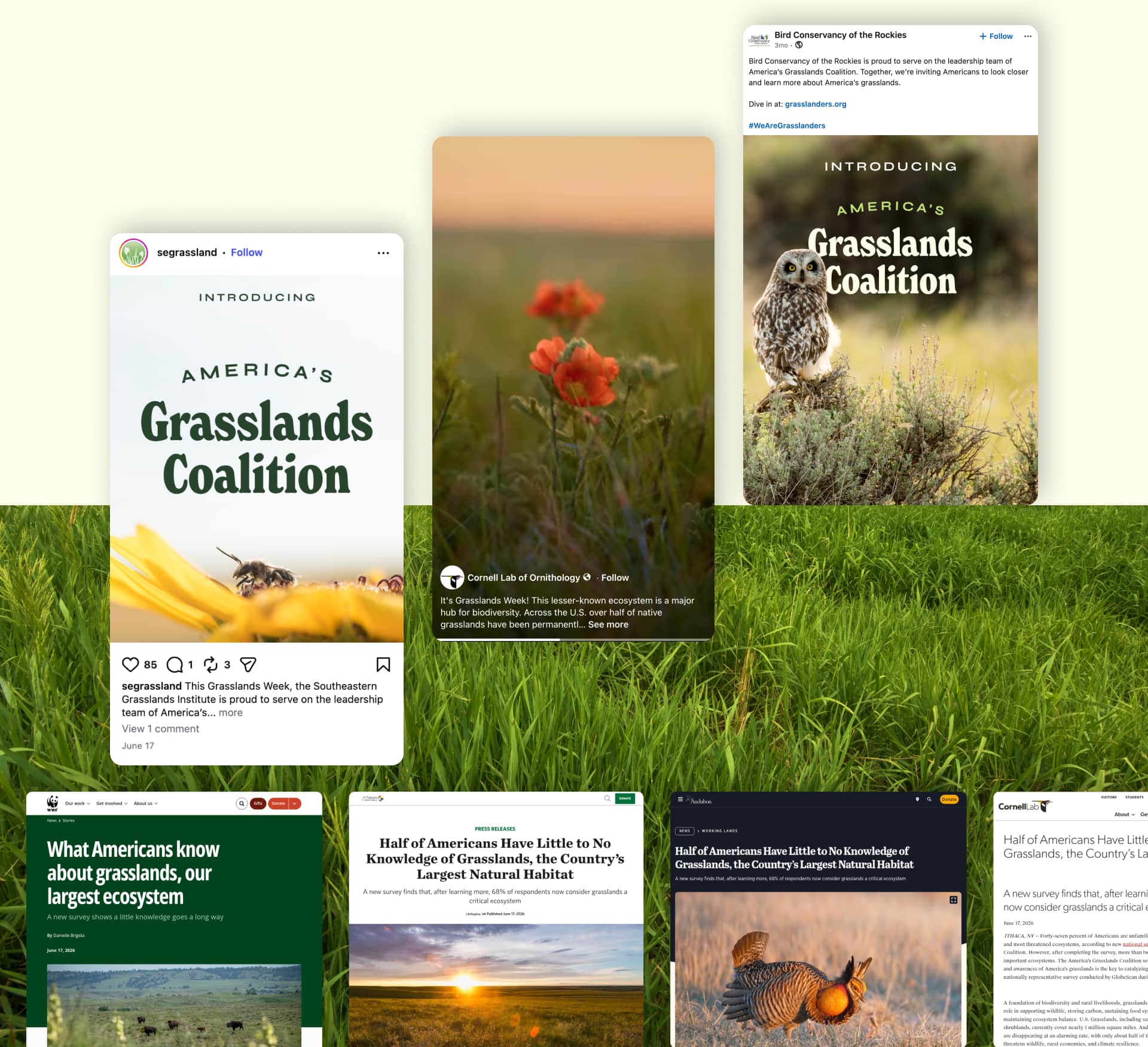
Task: Click the Cornell Lab video progress bar
Action: [x=573, y=639]
